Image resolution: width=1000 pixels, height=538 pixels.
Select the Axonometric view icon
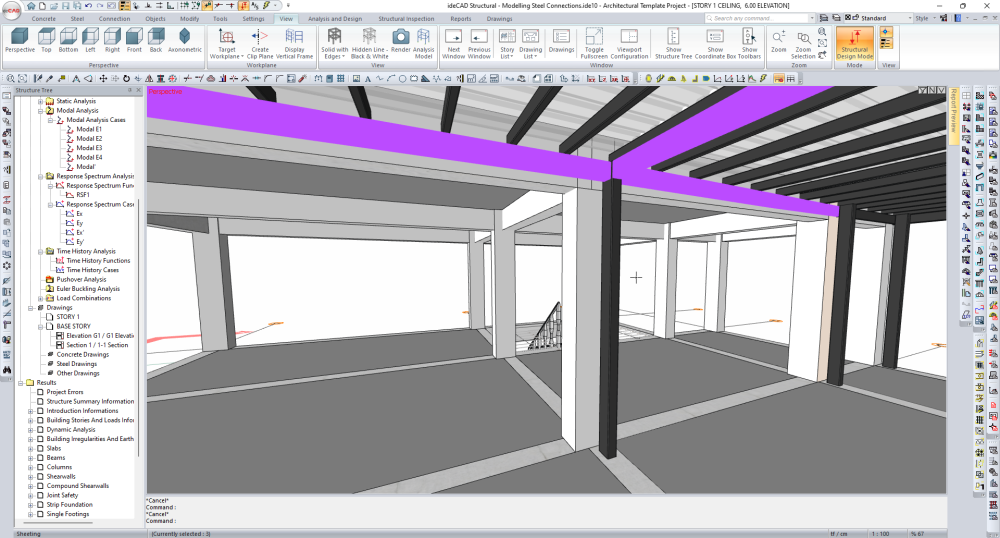pyautogui.click(x=184, y=40)
